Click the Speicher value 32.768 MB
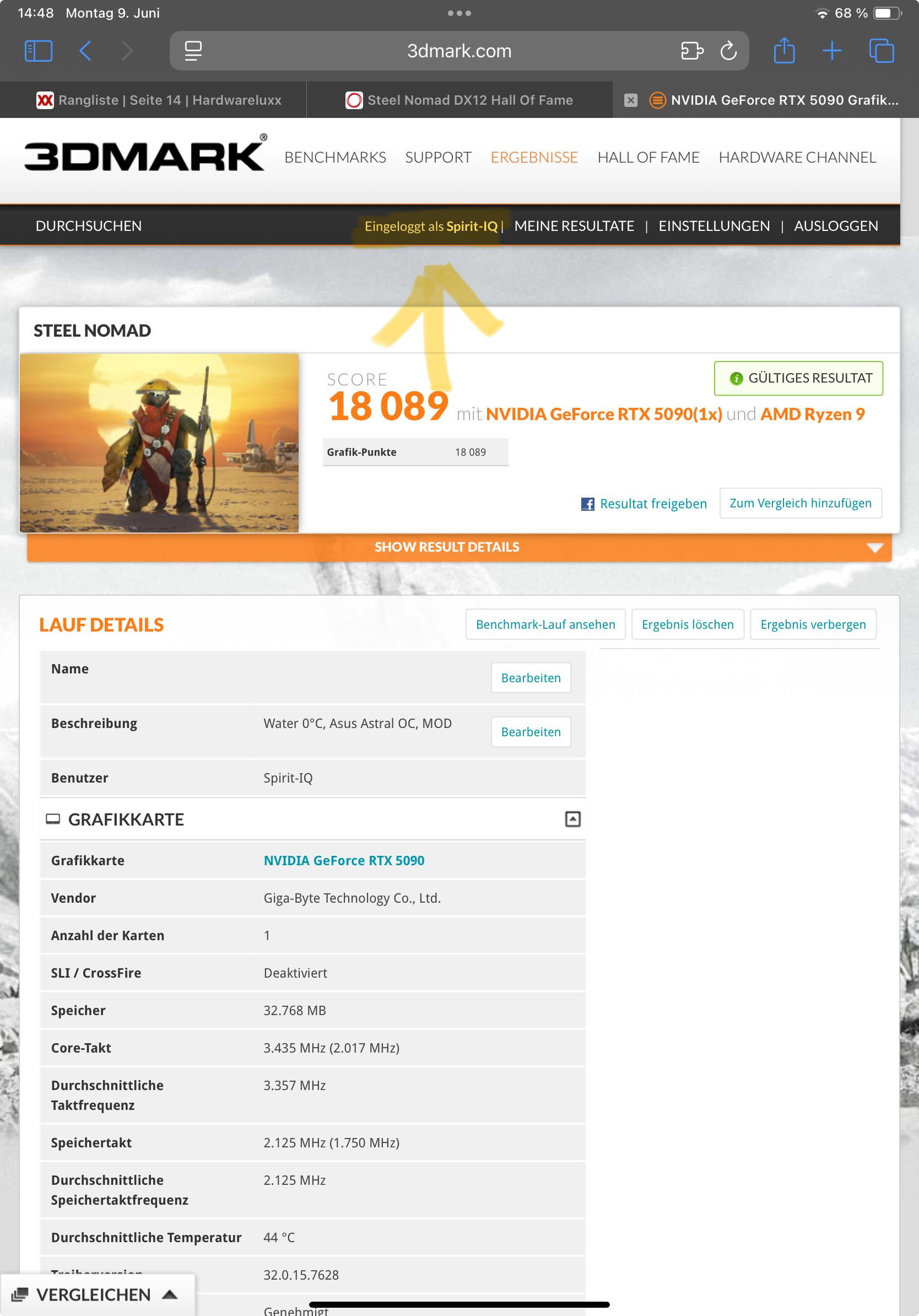This screenshot has height=1316, width=919. pos(295,1010)
